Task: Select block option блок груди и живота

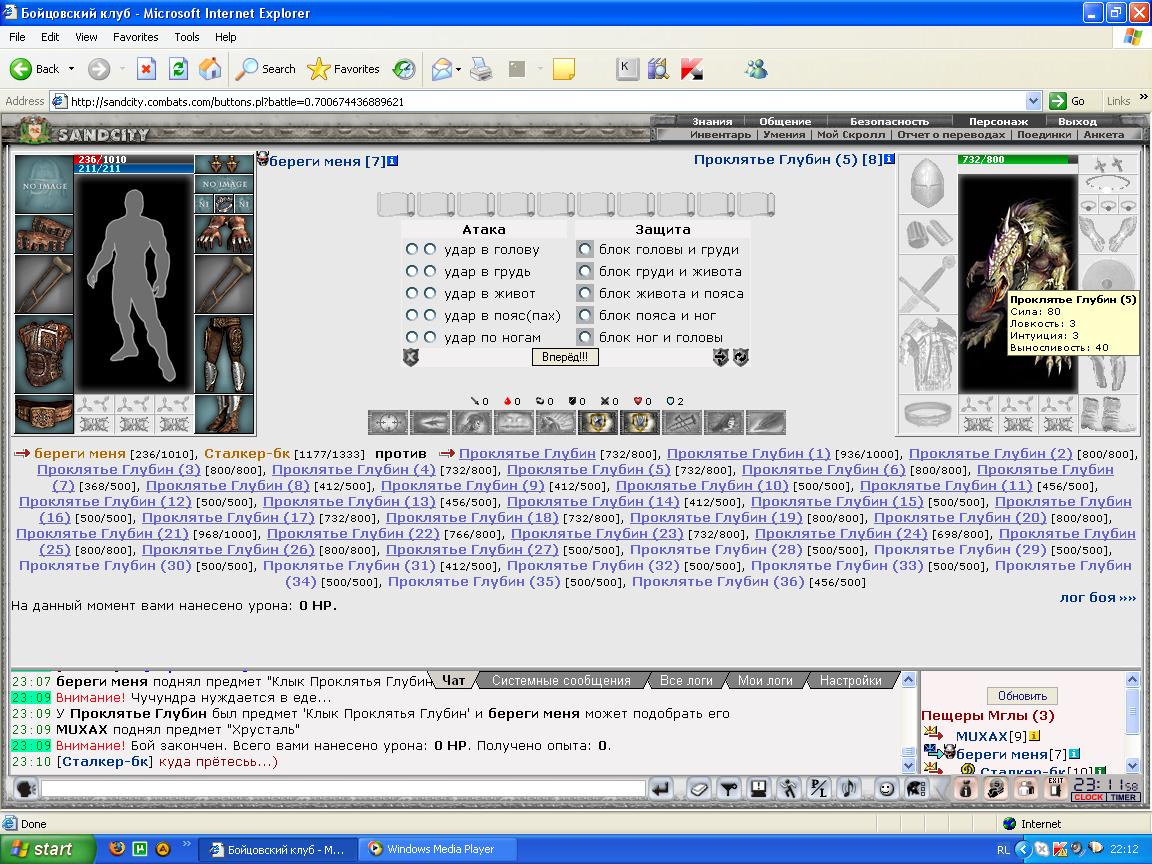Action: tap(585, 271)
